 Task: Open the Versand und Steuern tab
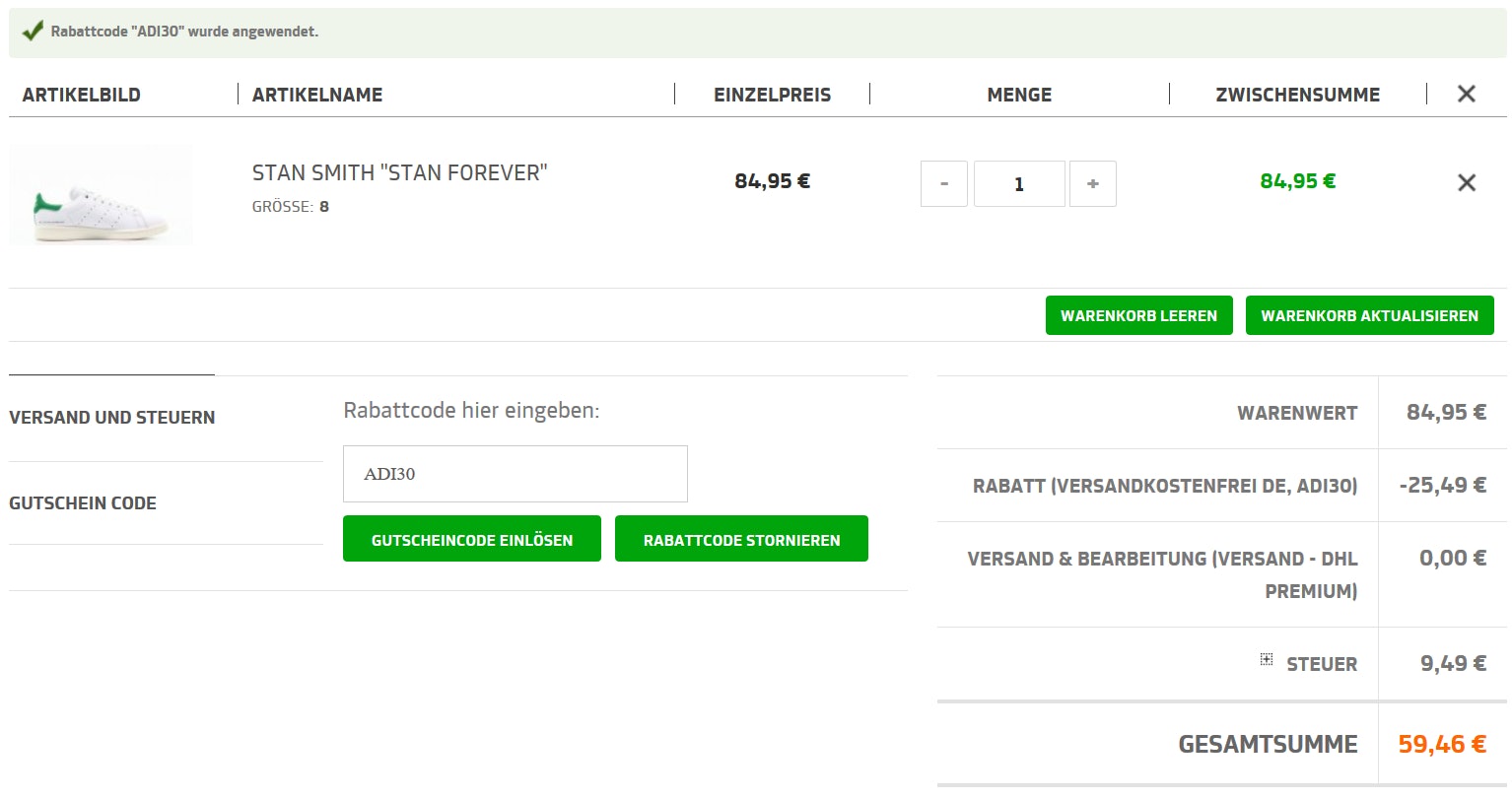(111, 418)
